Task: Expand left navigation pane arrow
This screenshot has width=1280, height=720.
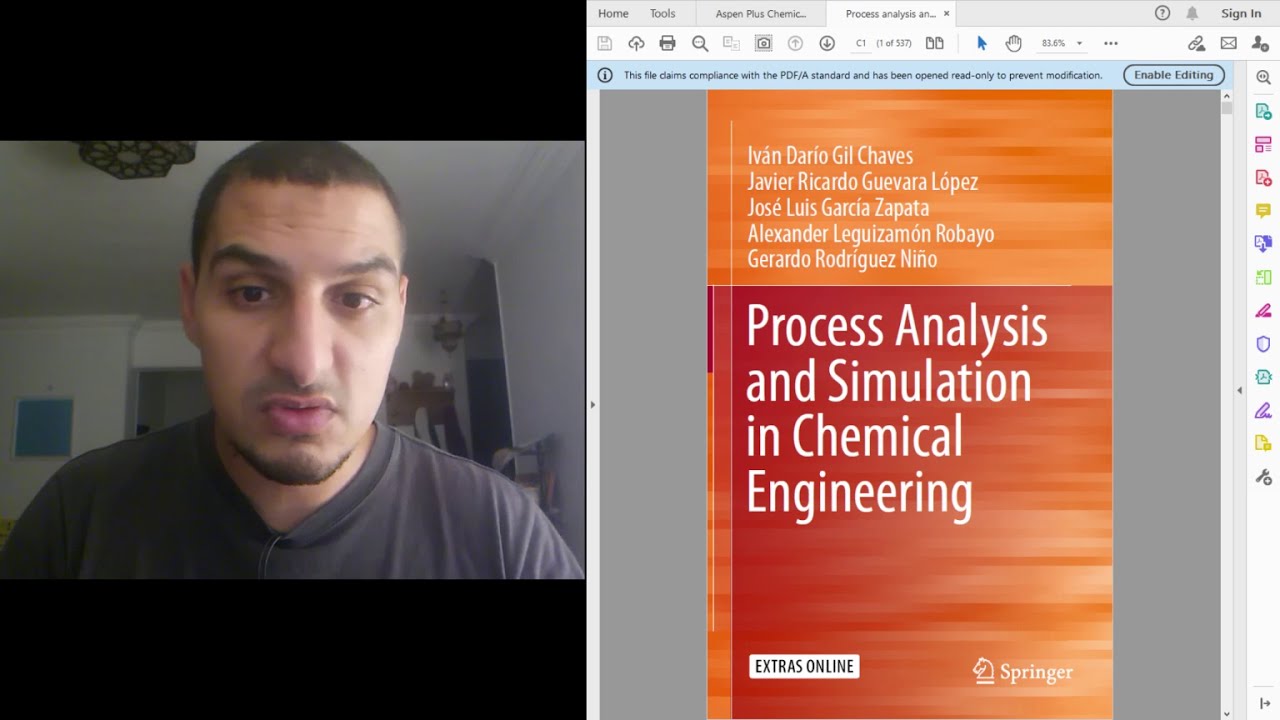Action: coord(592,405)
